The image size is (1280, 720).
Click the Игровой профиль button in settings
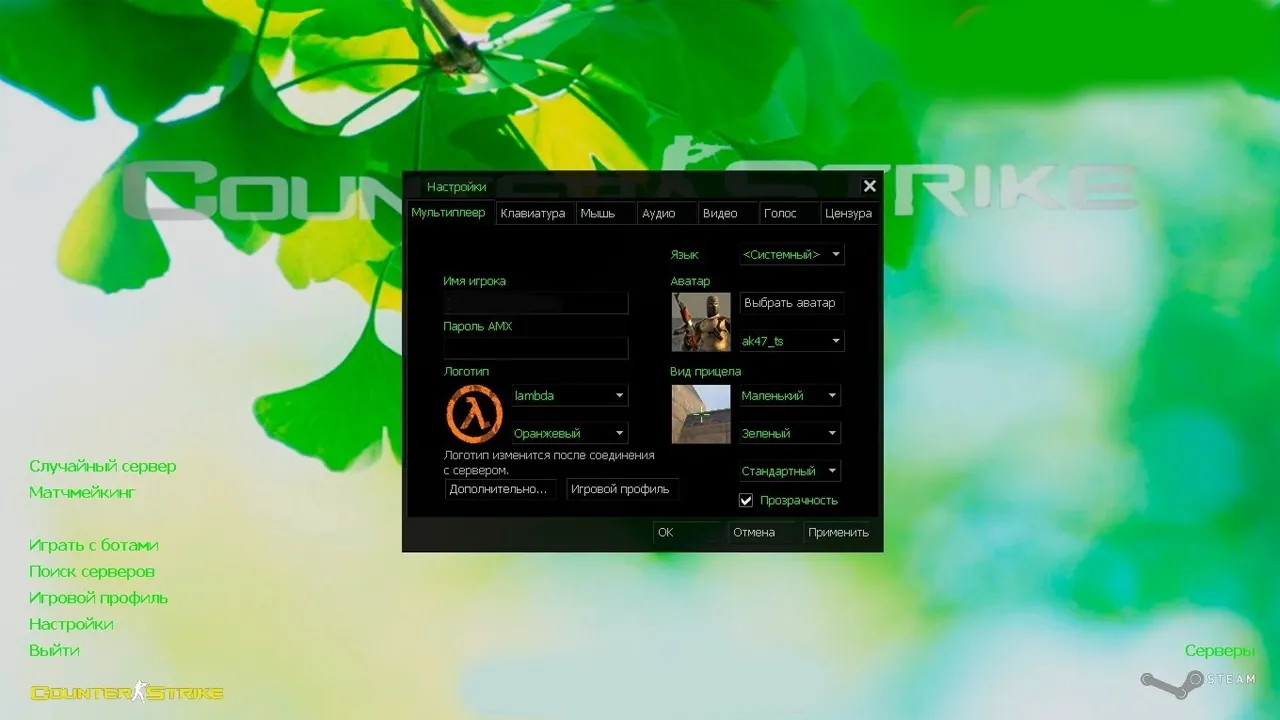click(x=621, y=489)
